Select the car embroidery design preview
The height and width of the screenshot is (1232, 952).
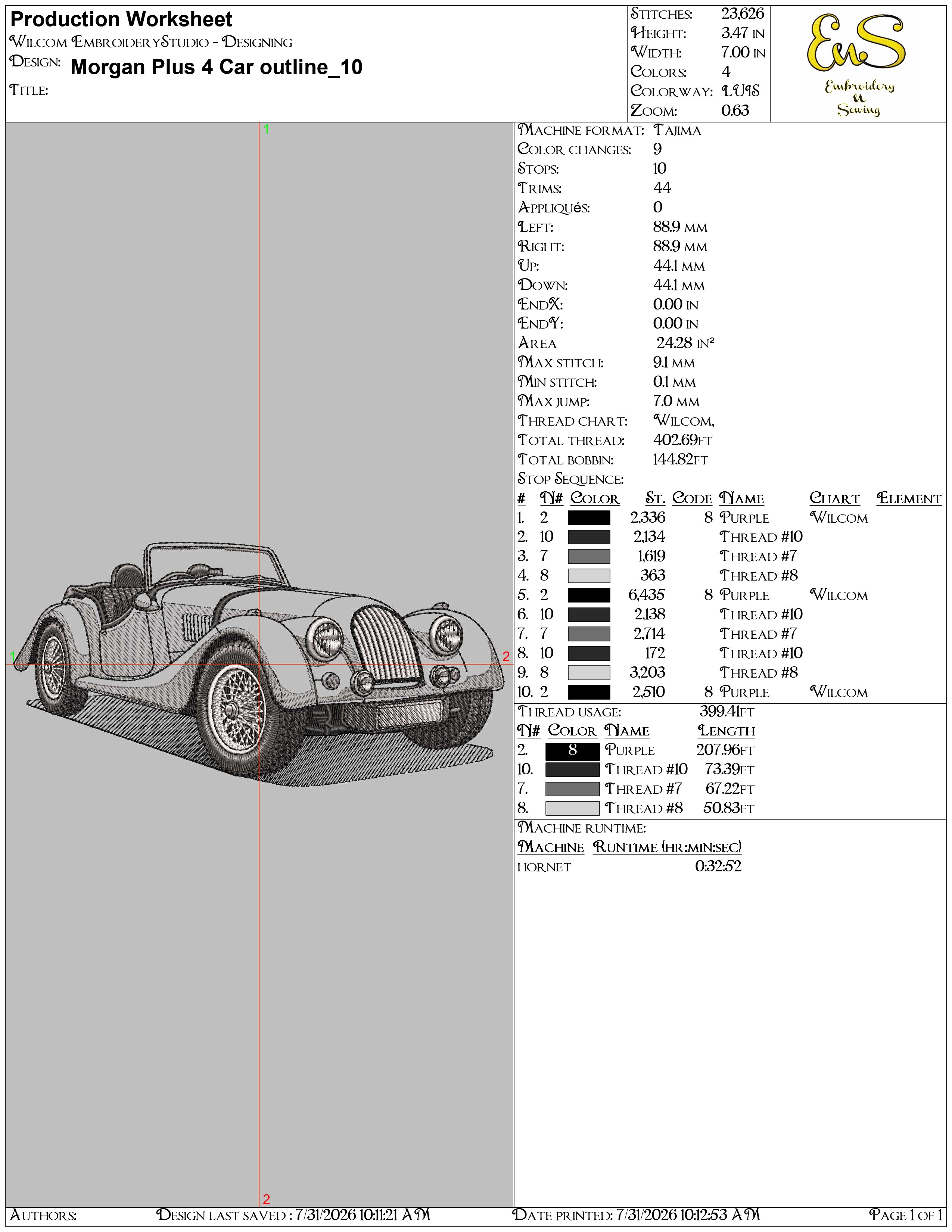(258, 665)
